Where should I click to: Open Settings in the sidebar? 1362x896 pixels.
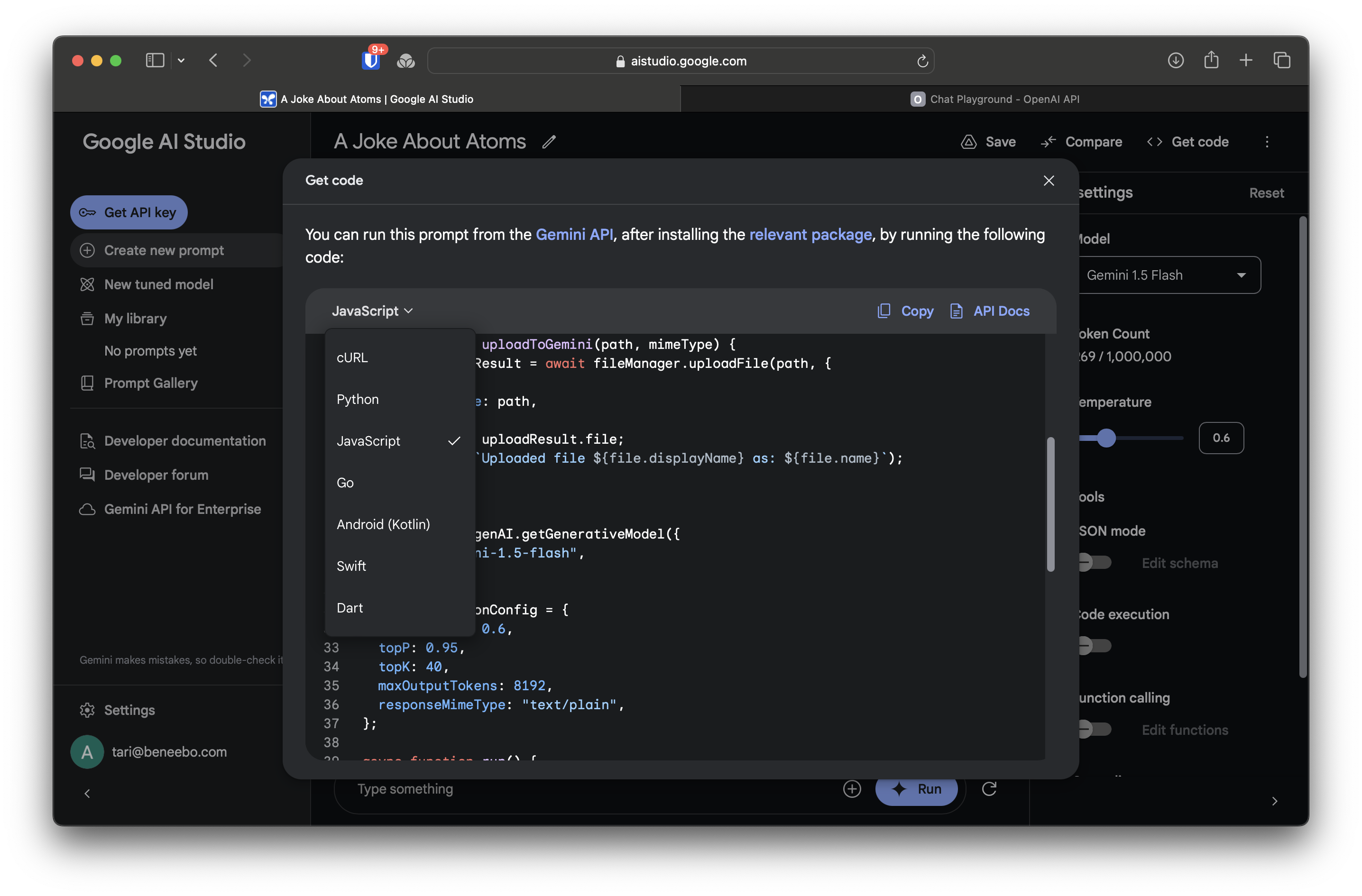click(x=117, y=710)
